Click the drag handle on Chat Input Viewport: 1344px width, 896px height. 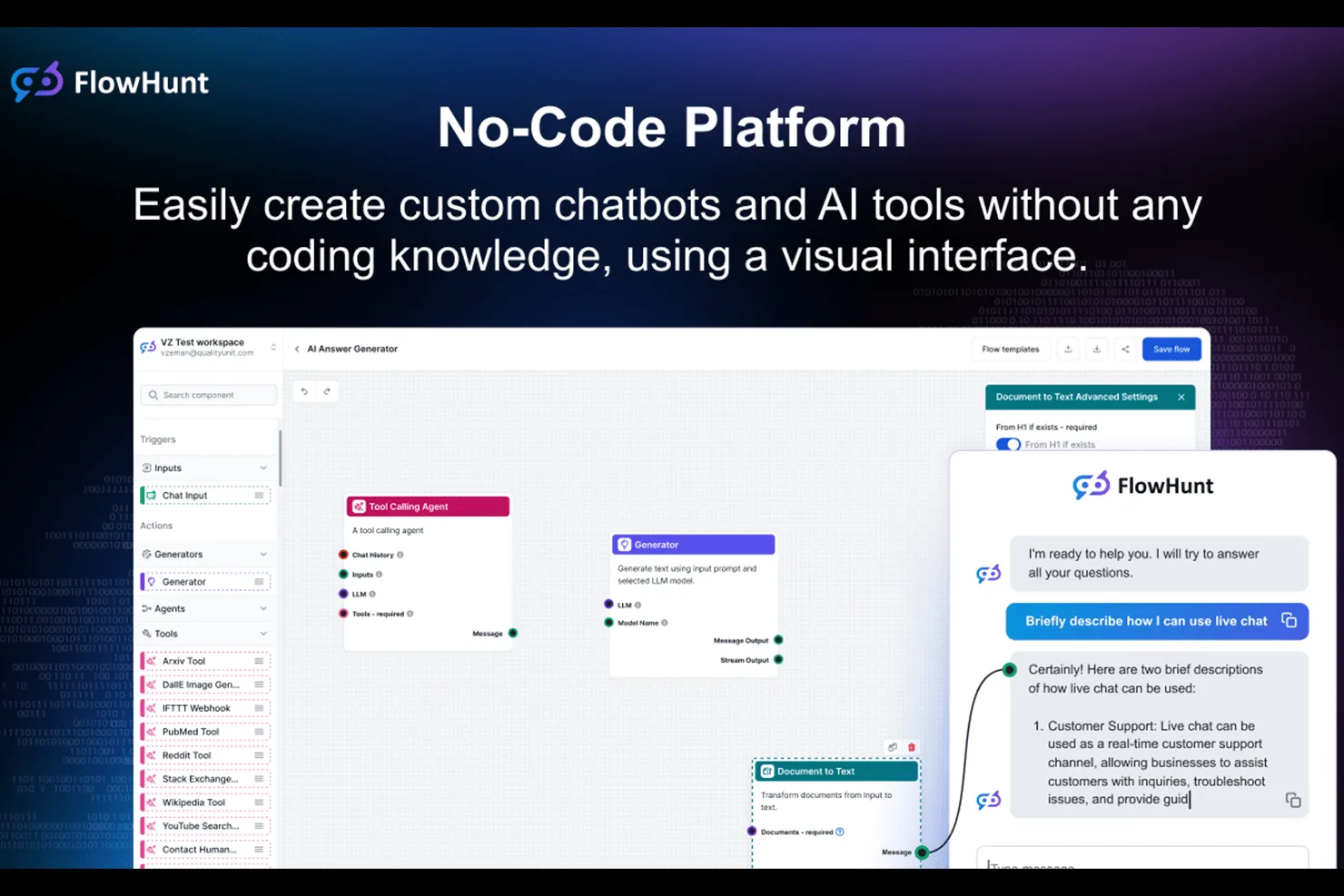(259, 496)
